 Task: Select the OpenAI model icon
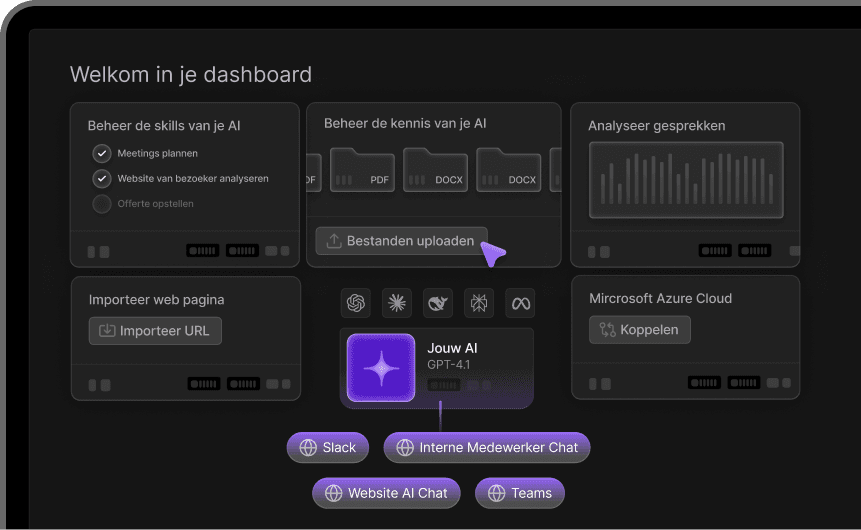(x=355, y=303)
